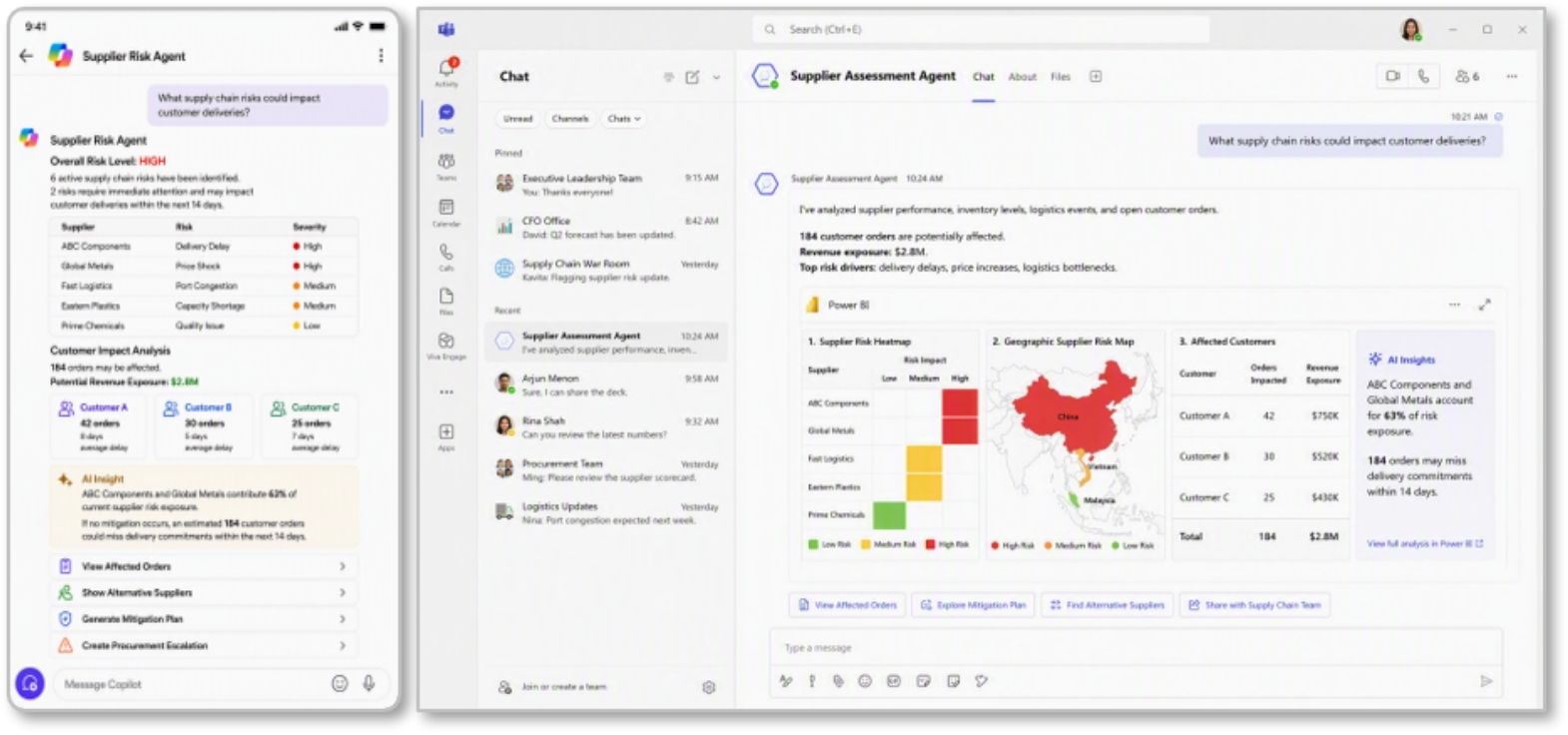The image size is (1568, 735).
Task: Open chat list filter icon beside Chat header
Action: (x=668, y=77)
